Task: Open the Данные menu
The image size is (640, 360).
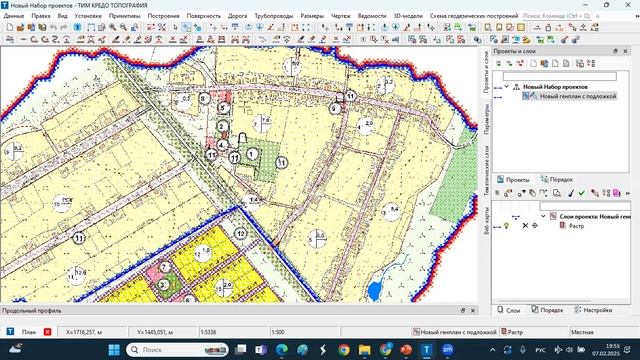Action: [14, 16]
